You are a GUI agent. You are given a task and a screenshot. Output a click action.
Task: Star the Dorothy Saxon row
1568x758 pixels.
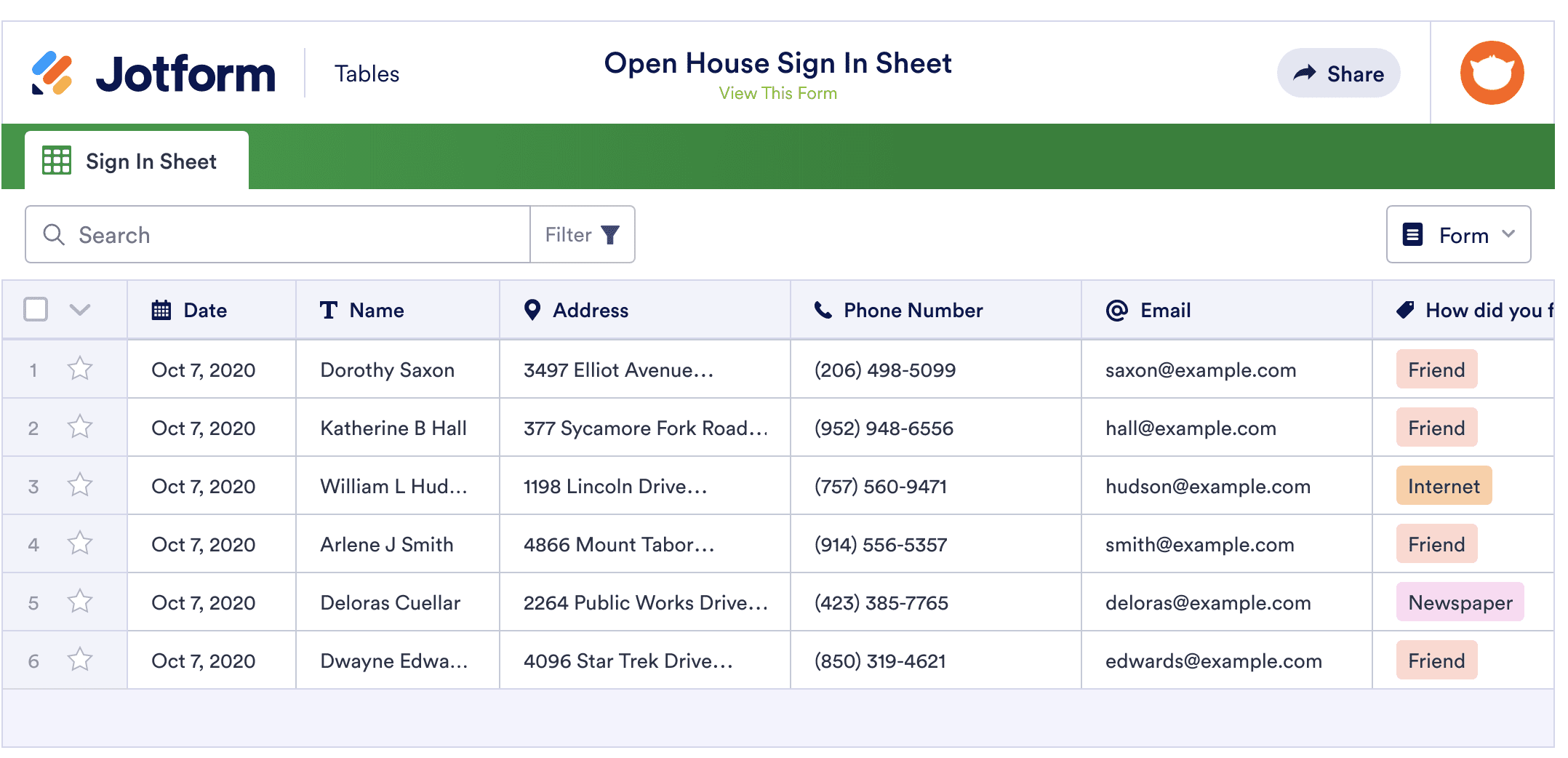point(80,369)
